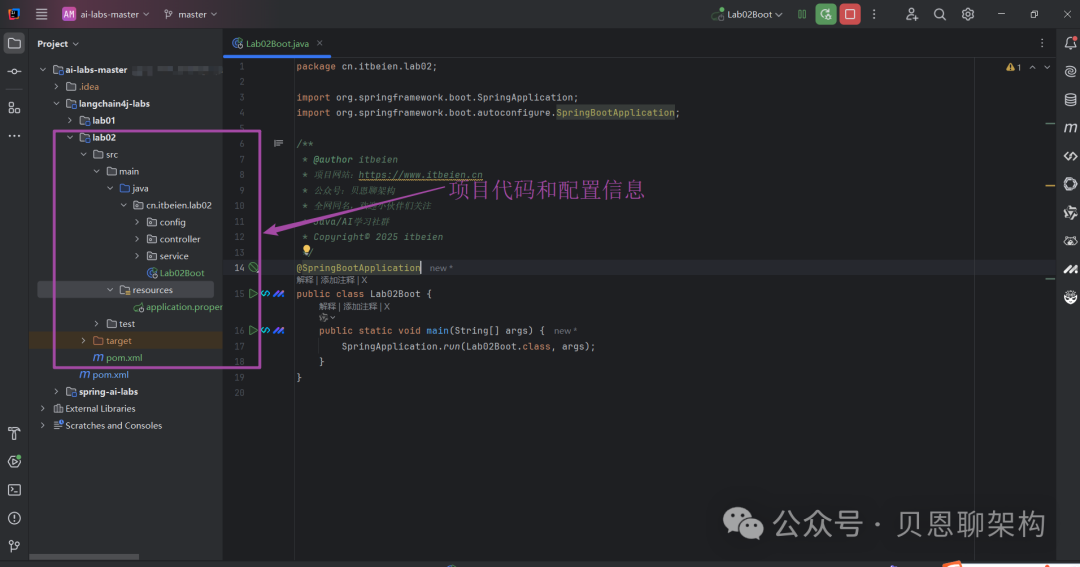This screenshot has width=1080, height=567.
Task: Collapse the resources folder
Action: 110,290
